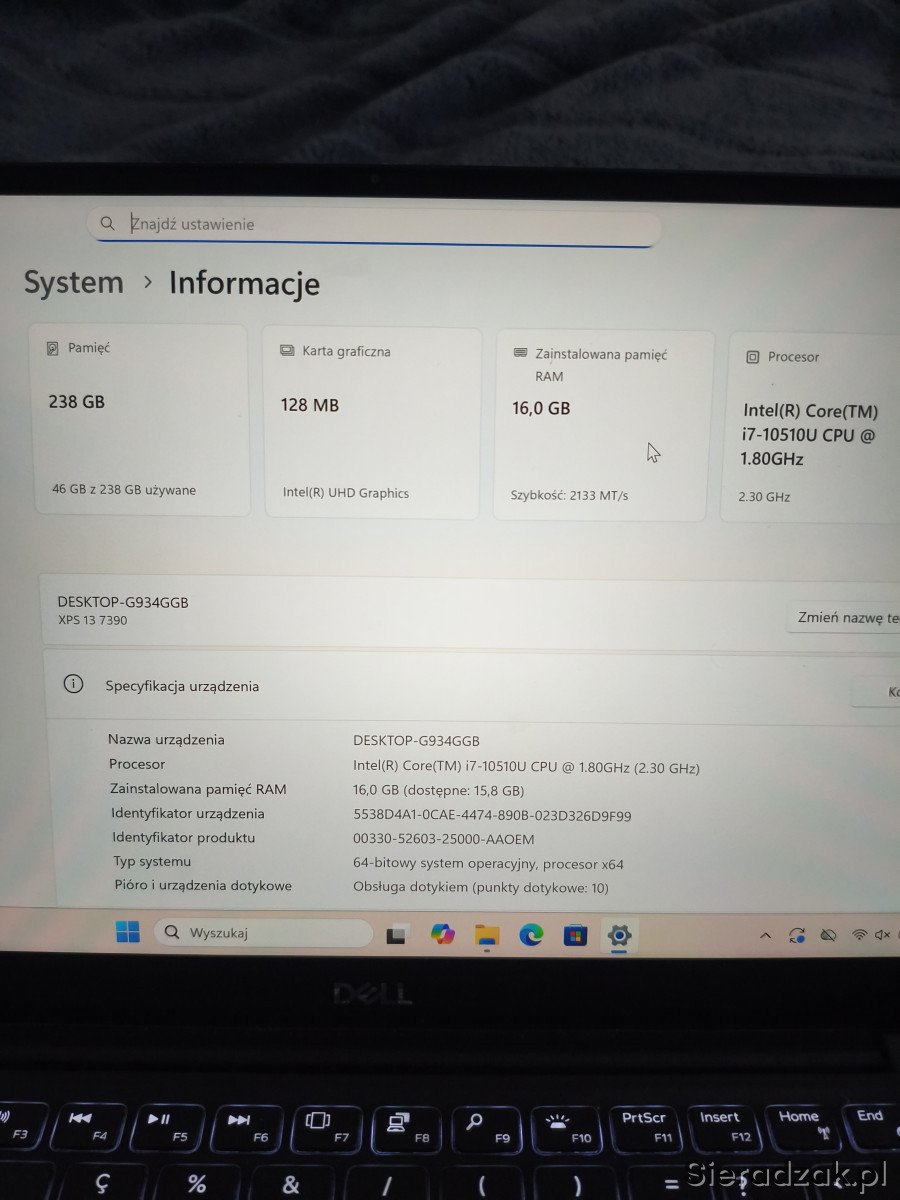The width and height of the screenshot is (900, 1200).
Task: Open the Karta graficzna info card
Action: point(372,422)
